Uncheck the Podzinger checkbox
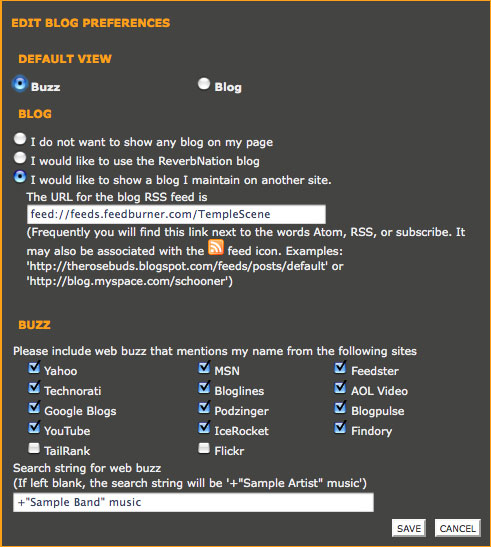The height and width of the screenshot is (547, 491). pyautogui.click(x=204, y=407)
